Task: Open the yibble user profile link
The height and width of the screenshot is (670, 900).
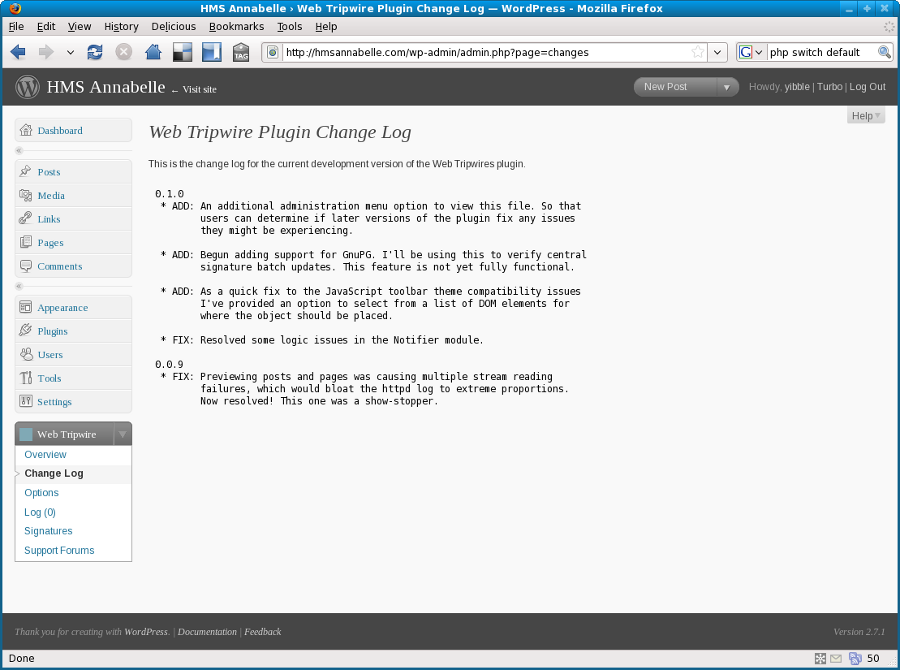Action: [797, 87]
